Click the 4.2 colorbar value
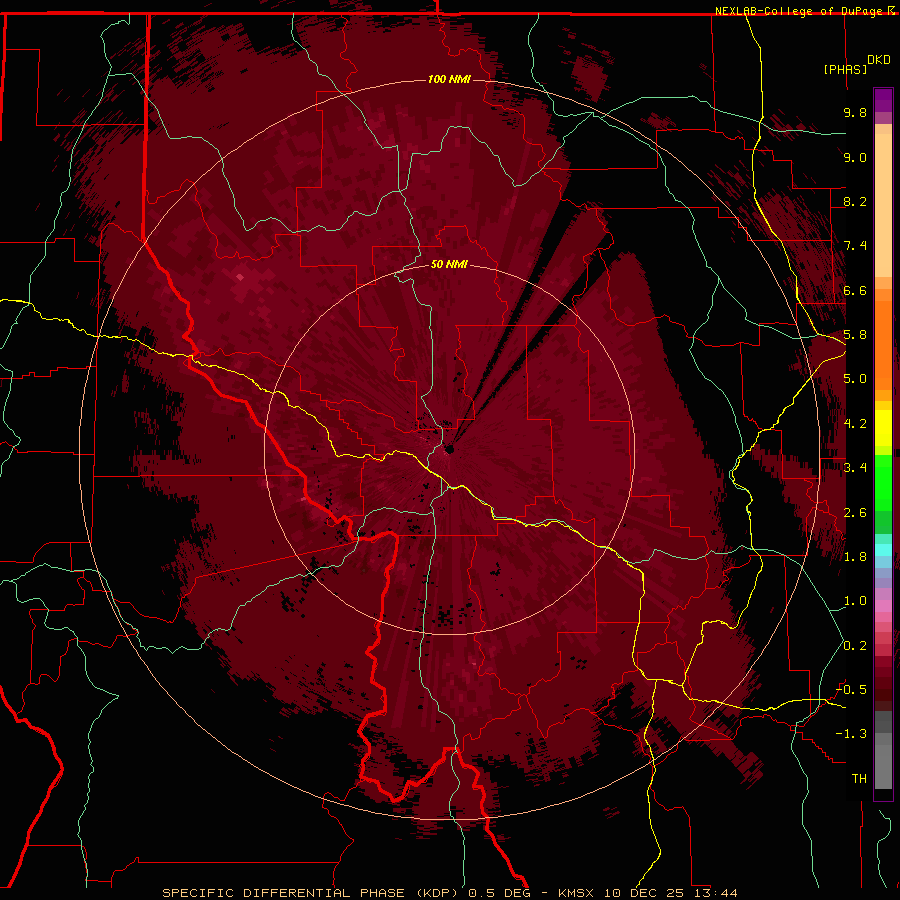This screenshot has width=900, height=900. click(x=855, y=424)
